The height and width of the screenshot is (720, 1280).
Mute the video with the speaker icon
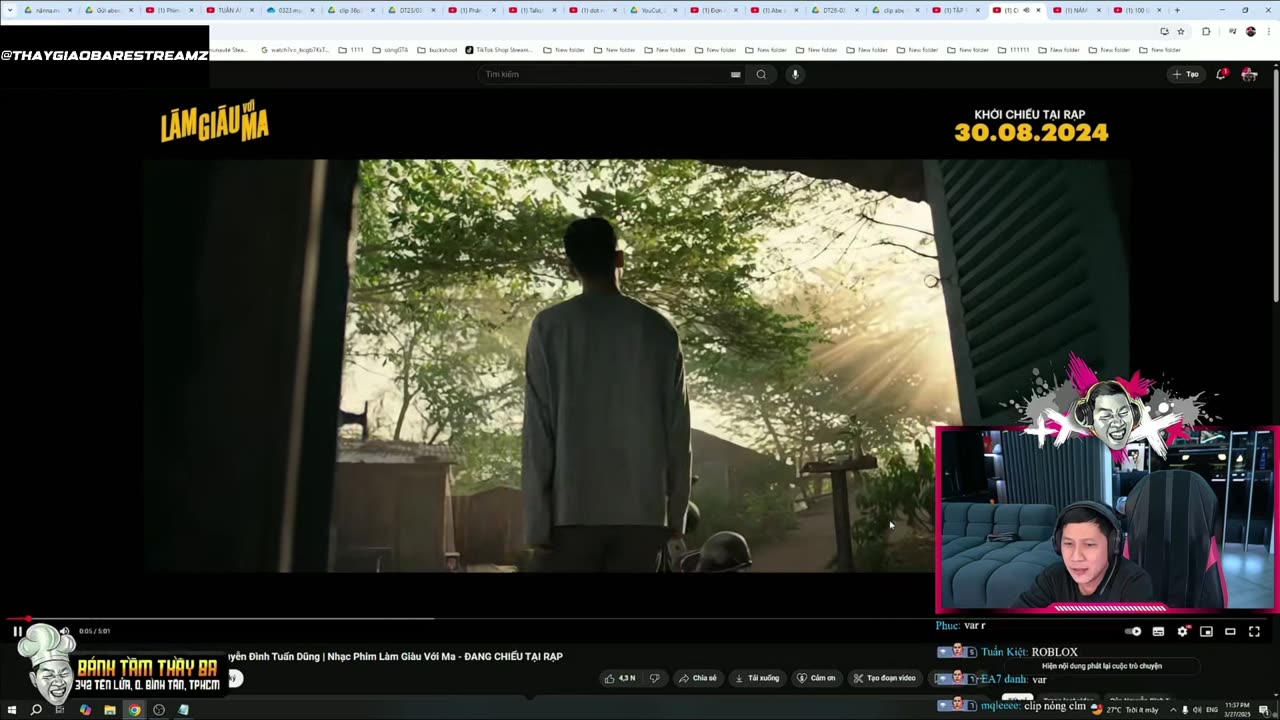click(x=64, y=631)
